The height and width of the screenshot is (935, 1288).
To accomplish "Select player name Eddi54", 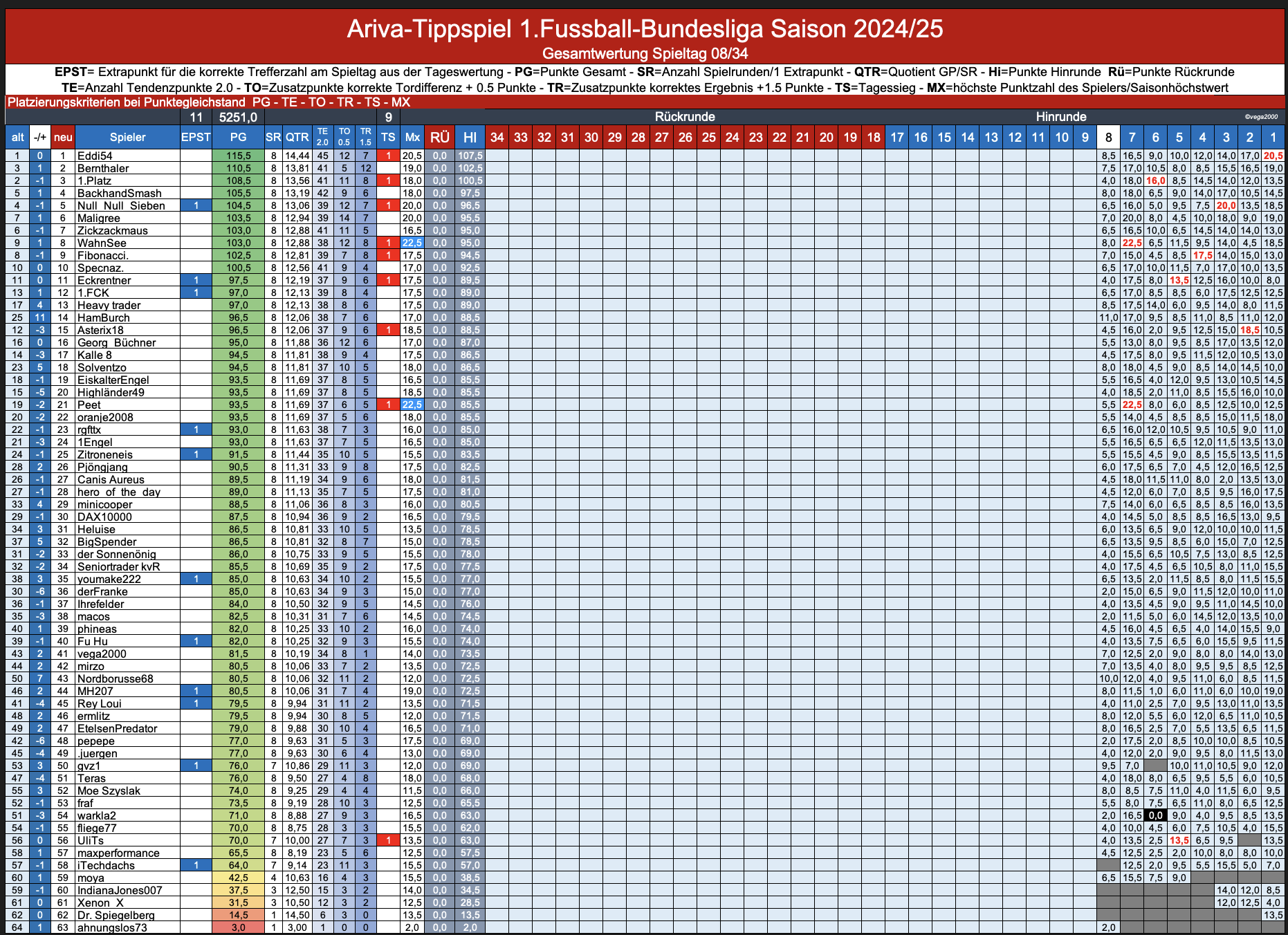I will pyautogui.click(x=95, y=156).
